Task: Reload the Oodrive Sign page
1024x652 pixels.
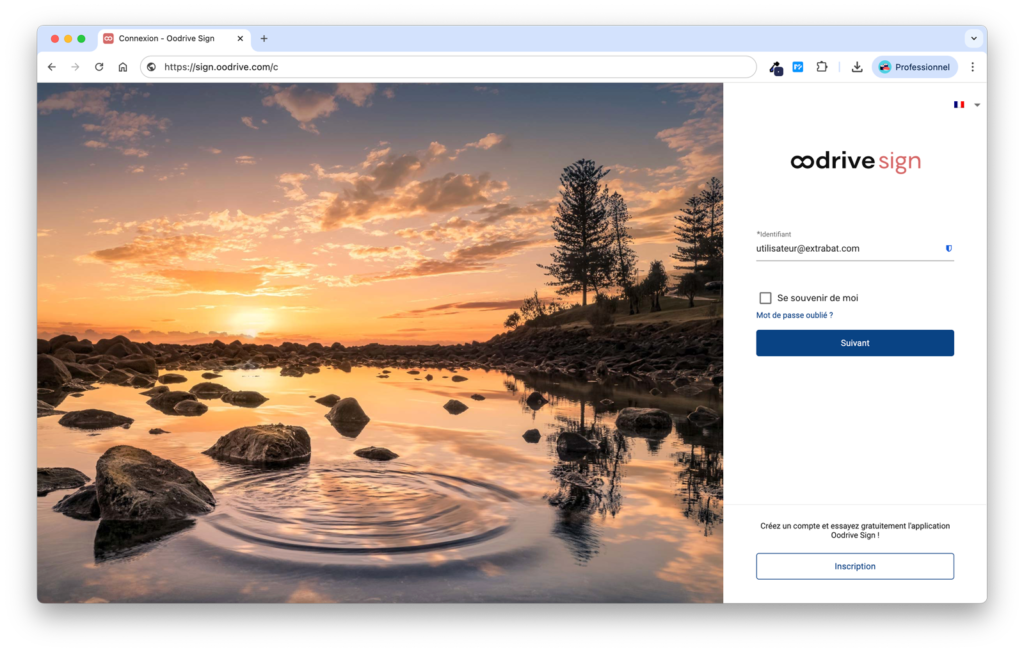Action: [x=99, y=67]
